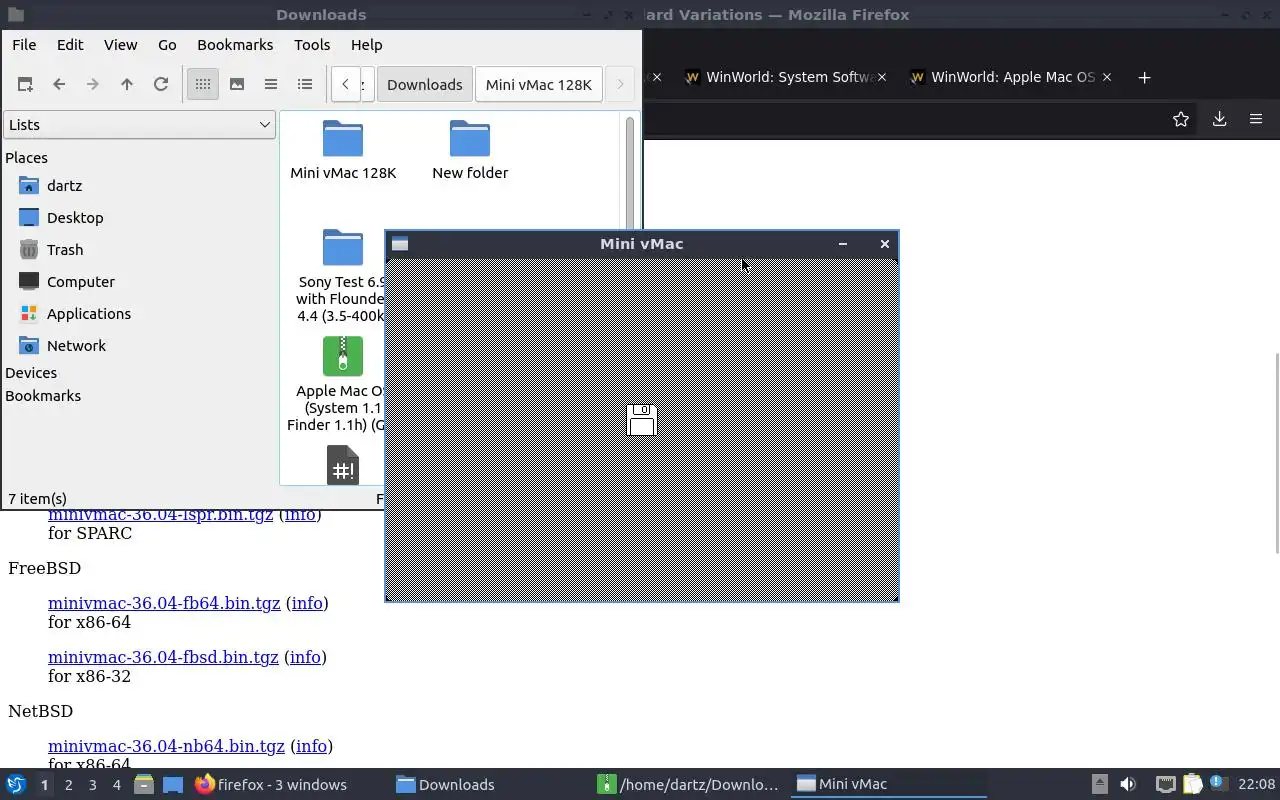This screenshot has width=1280, height=800.
Task: Open a new Firefox tab with plus button
Action: (1145, 77)
